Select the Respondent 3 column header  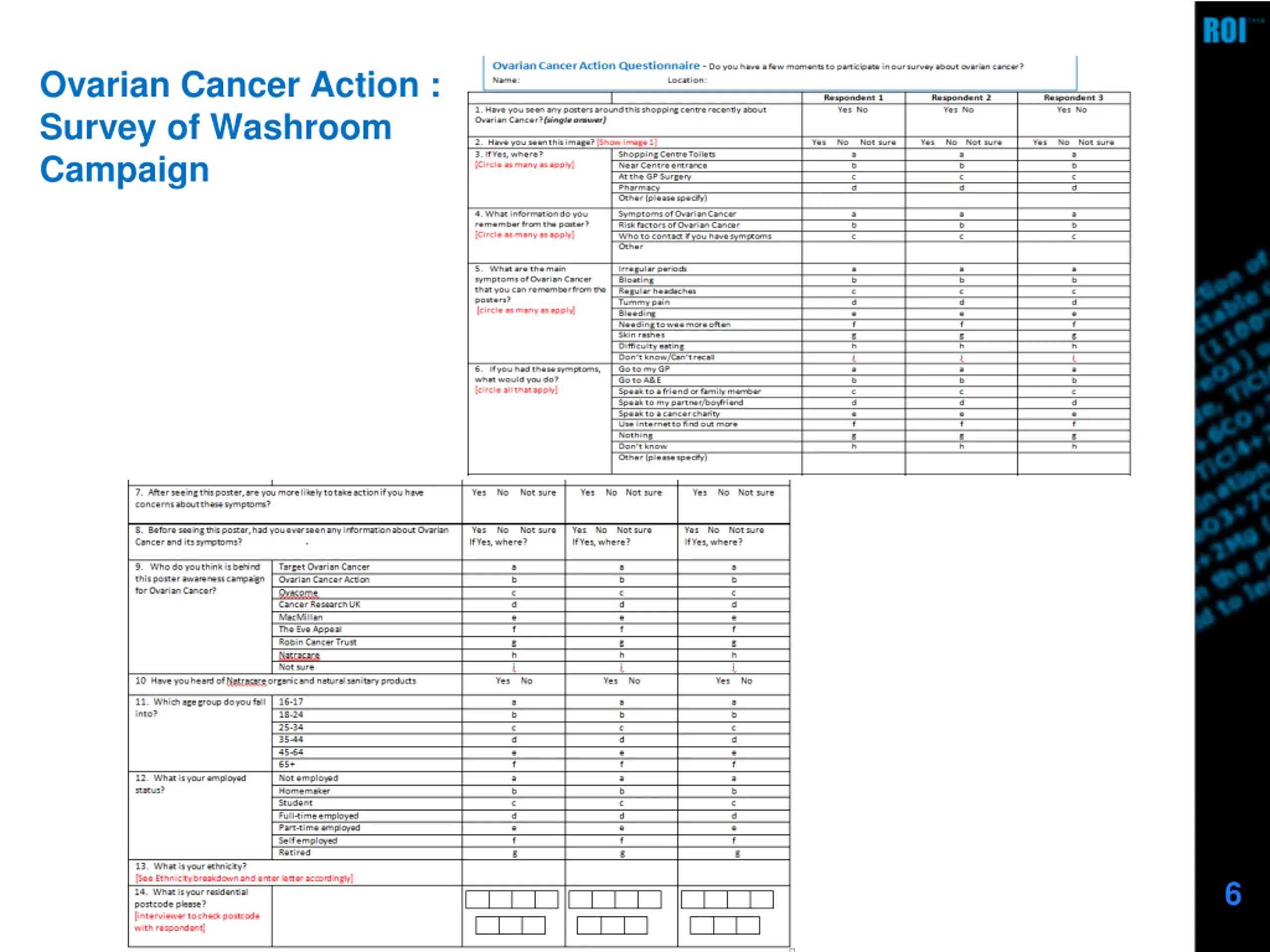click(1073, 98)
